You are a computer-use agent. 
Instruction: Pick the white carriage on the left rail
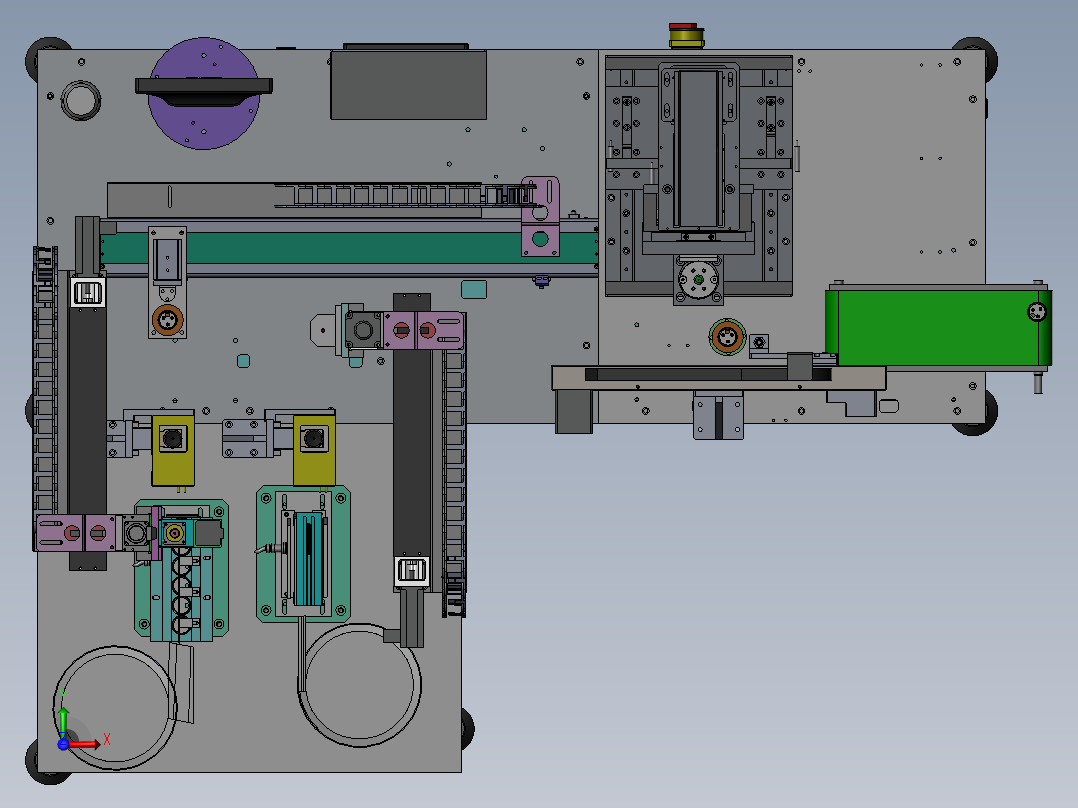[88, 293]
